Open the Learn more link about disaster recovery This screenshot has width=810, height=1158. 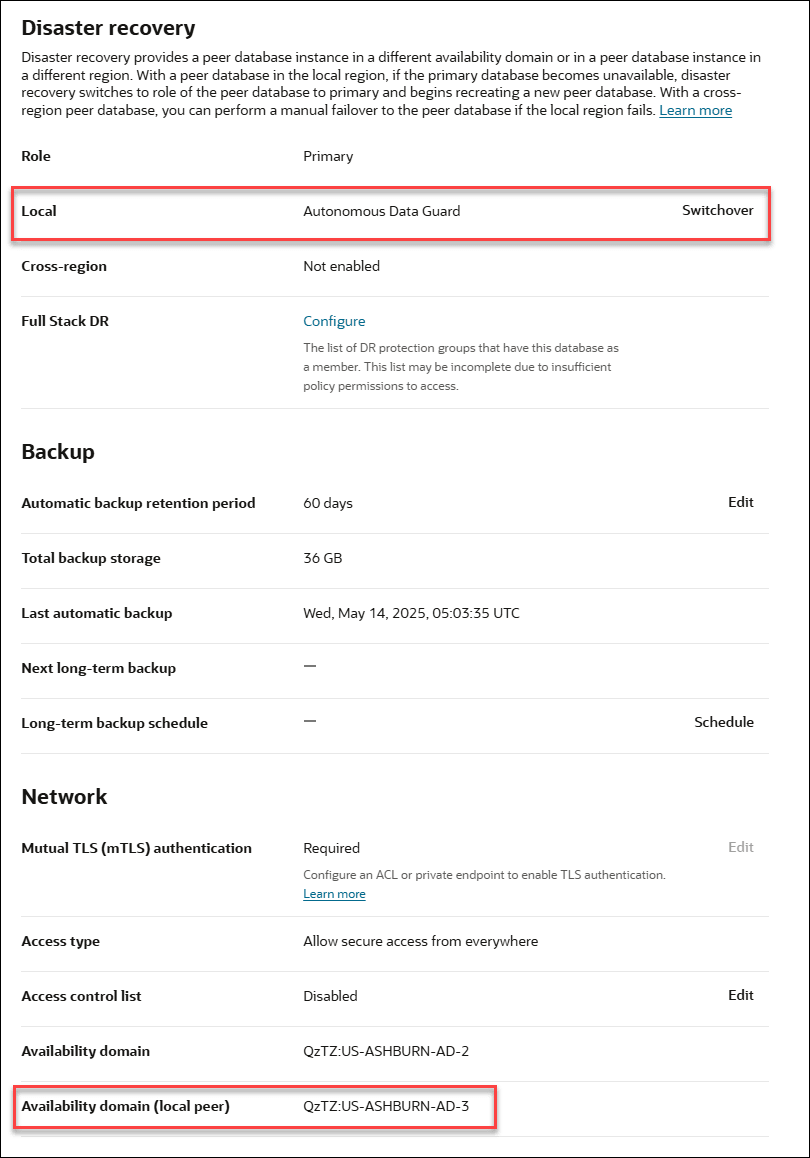[x=695, y=110]
